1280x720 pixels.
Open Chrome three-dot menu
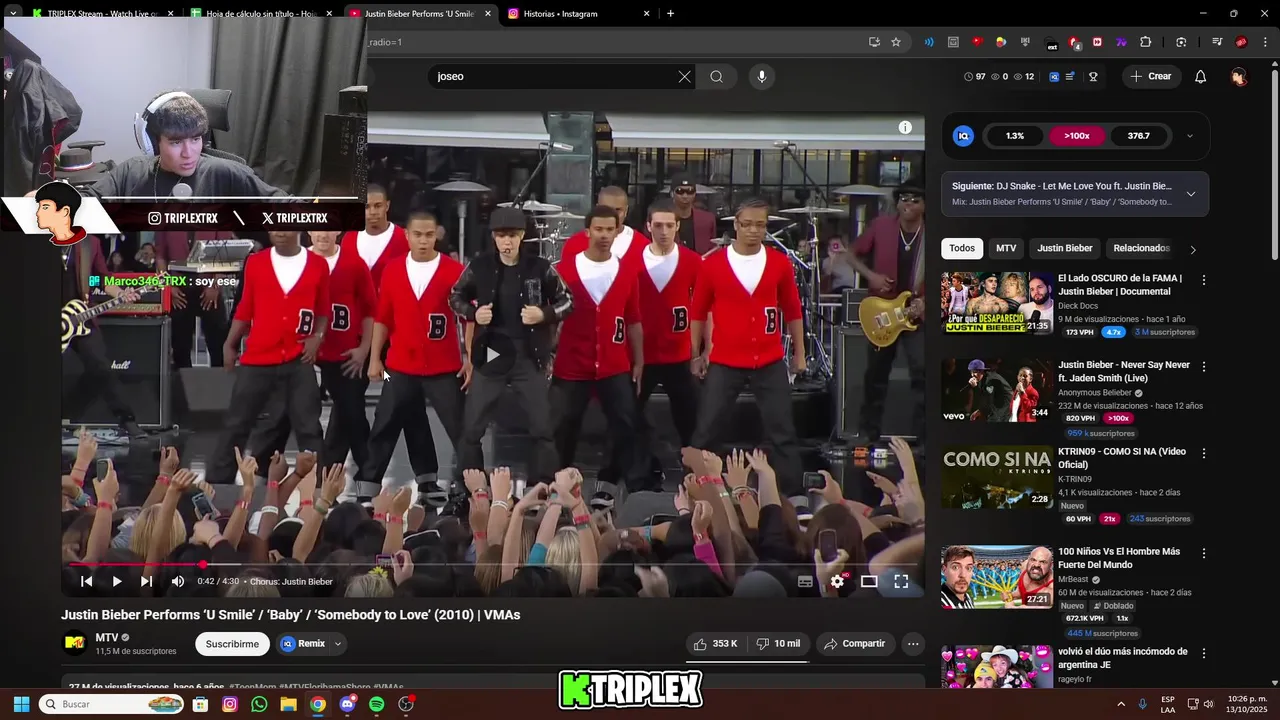click(1266, 42)
